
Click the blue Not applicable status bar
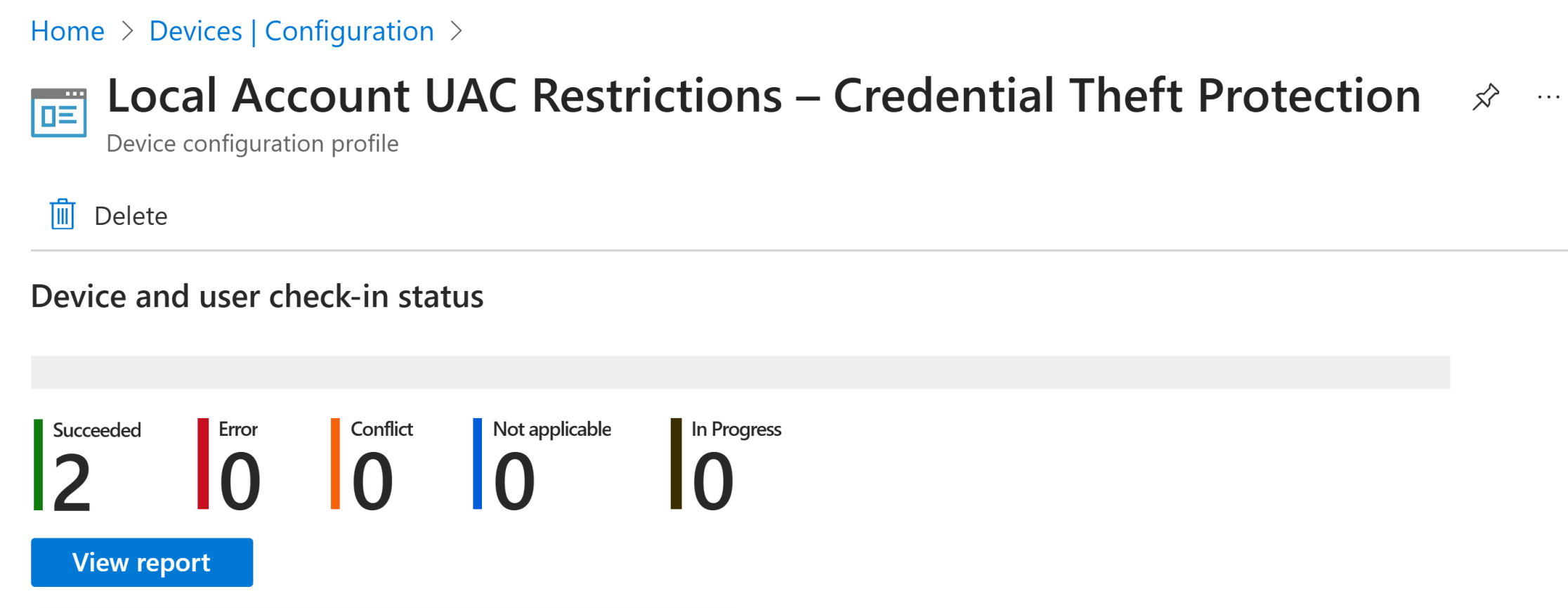[x=478, y=463]
